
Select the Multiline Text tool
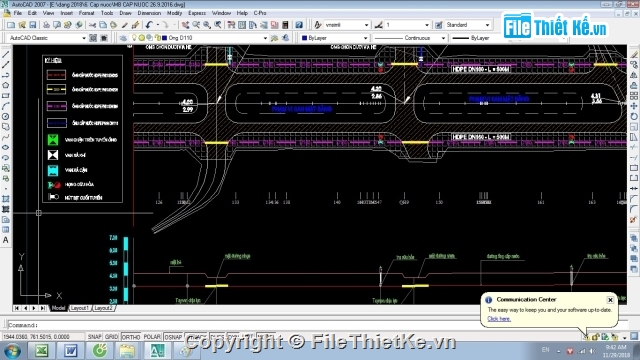(x=6, y=240)
